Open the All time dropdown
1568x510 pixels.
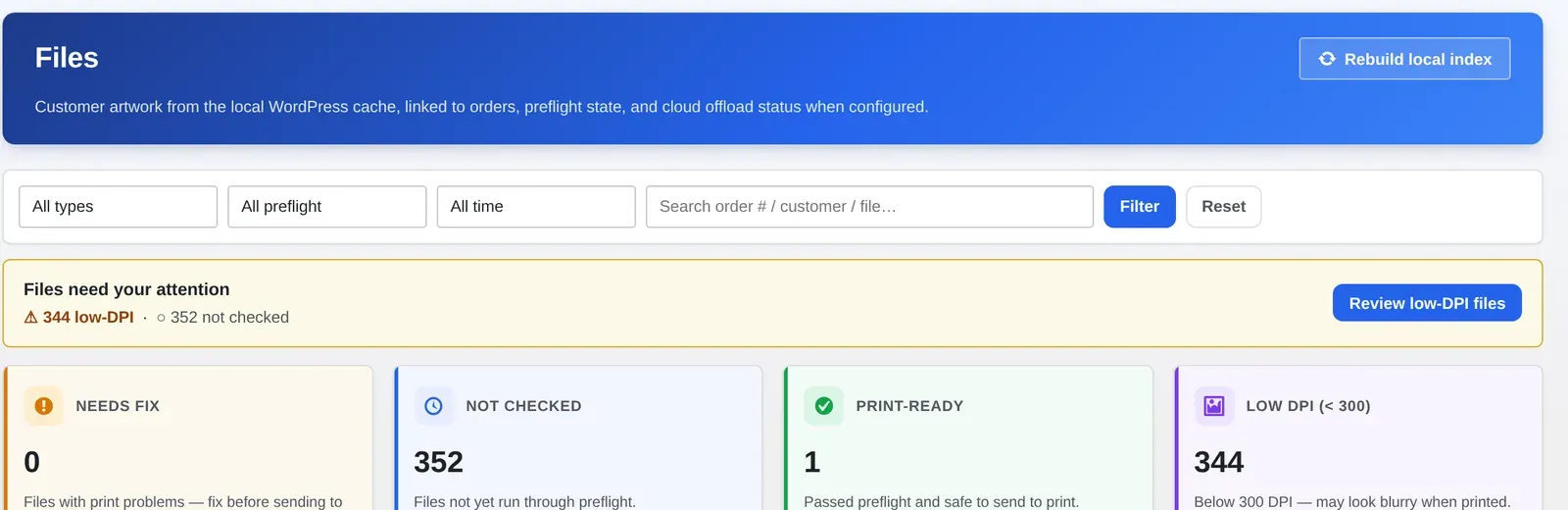[536, 207]
